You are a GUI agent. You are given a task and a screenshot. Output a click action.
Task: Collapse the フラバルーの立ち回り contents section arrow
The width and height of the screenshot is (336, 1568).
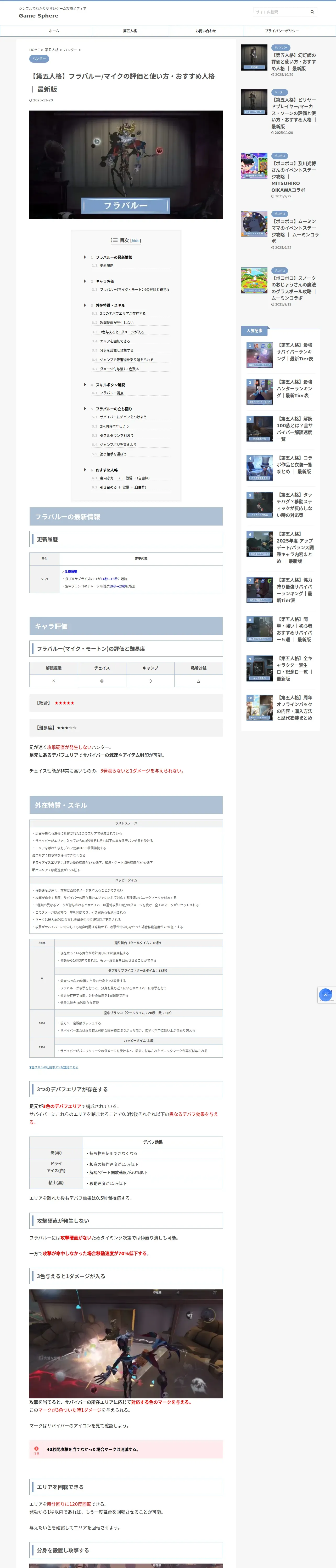click(x=85, y=408)
